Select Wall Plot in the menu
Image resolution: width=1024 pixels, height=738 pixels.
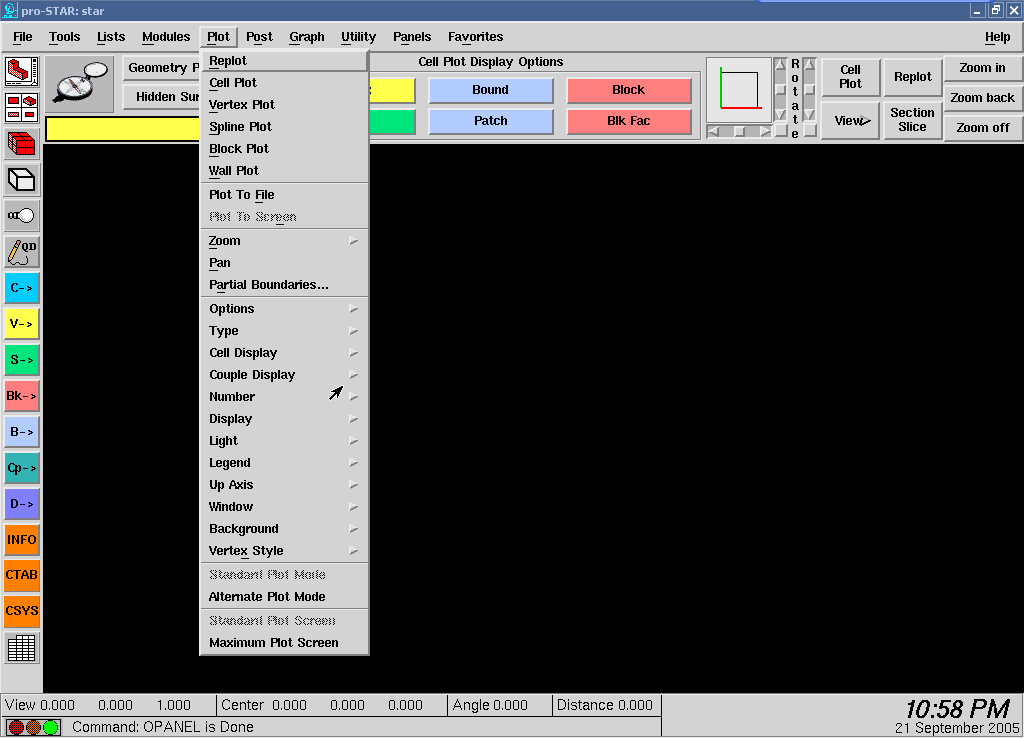point(285,171)
